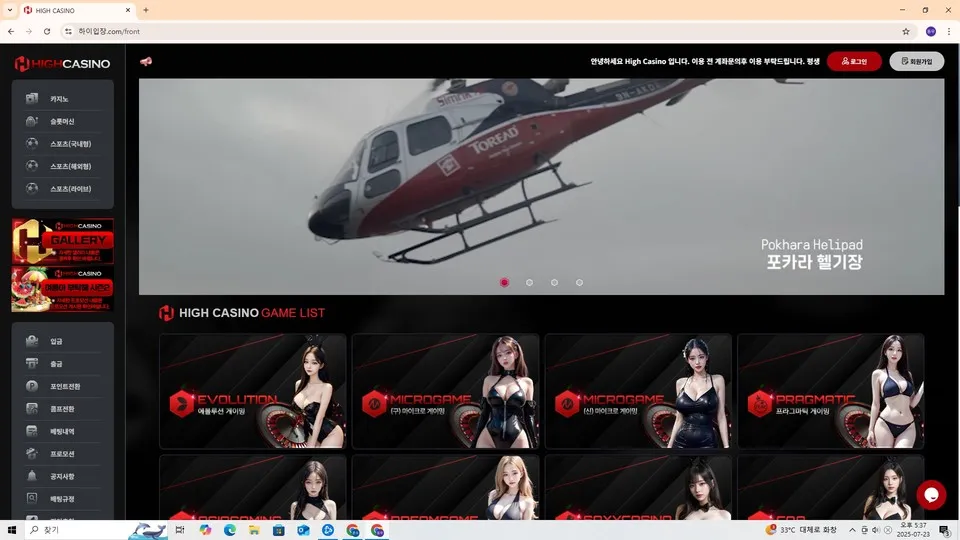Jump to the fourth banner slide dot
This screenshot has width=960, height=540.
(579, 282)
